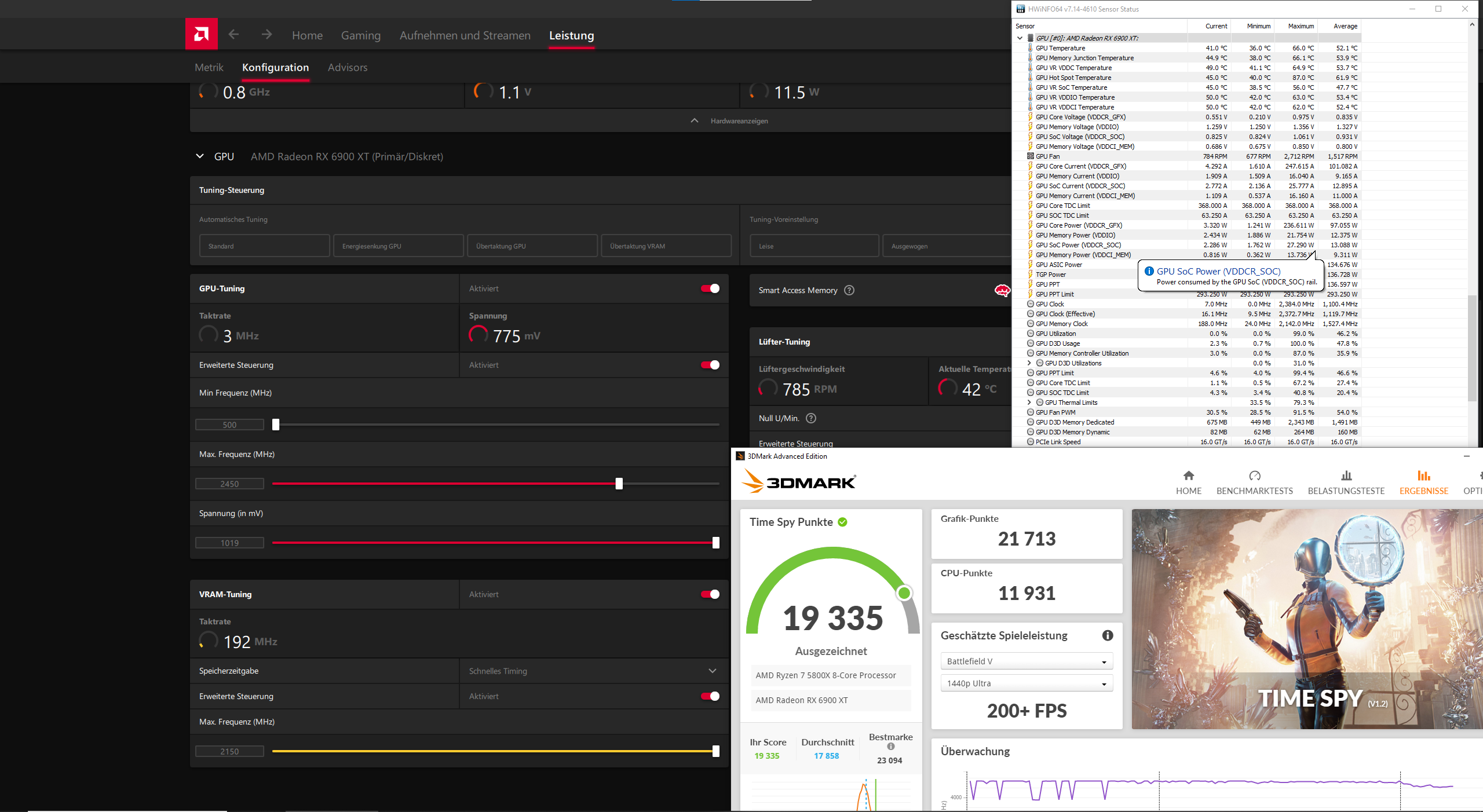The height and width of the screenshot is (812, 1483).
Task: Toggle GPU Erweiterte Steuerung switch
Action: click(710, 365)
